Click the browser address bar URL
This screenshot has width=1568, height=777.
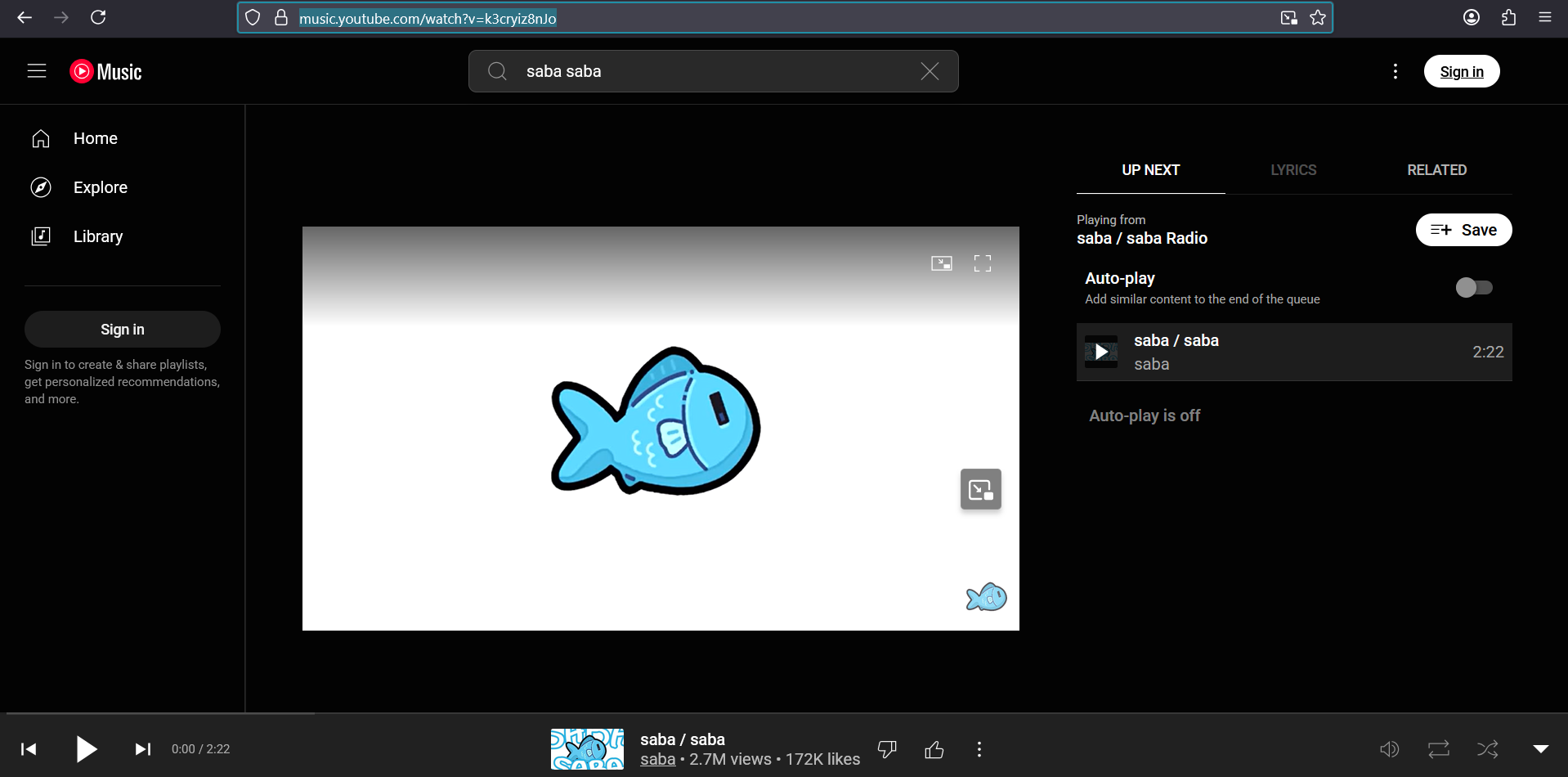428,18
